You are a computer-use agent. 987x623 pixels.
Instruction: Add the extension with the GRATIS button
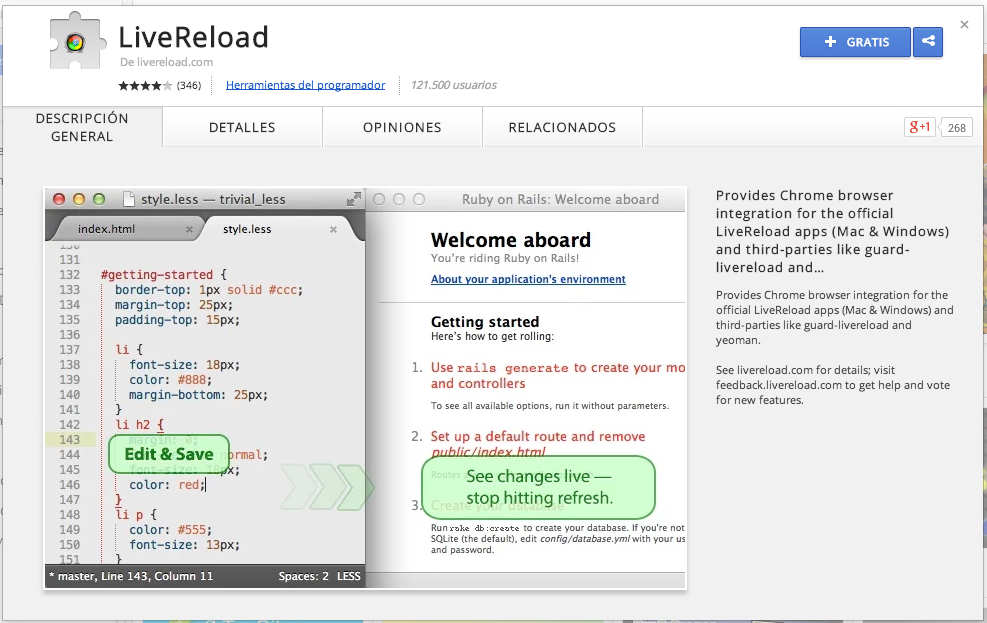click(855, 42)
